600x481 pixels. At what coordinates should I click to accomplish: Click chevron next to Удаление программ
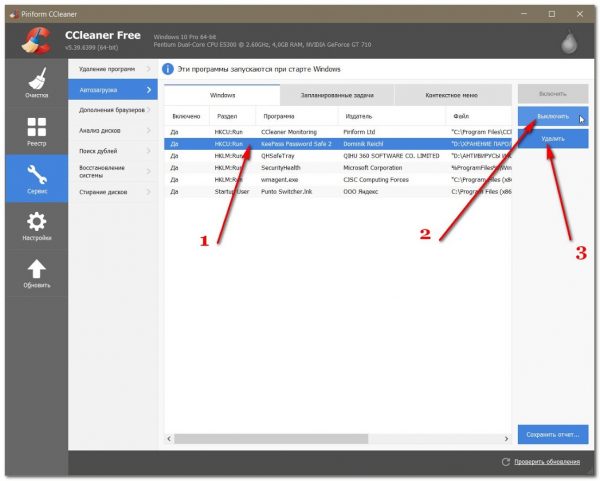[x=148, y=69]
